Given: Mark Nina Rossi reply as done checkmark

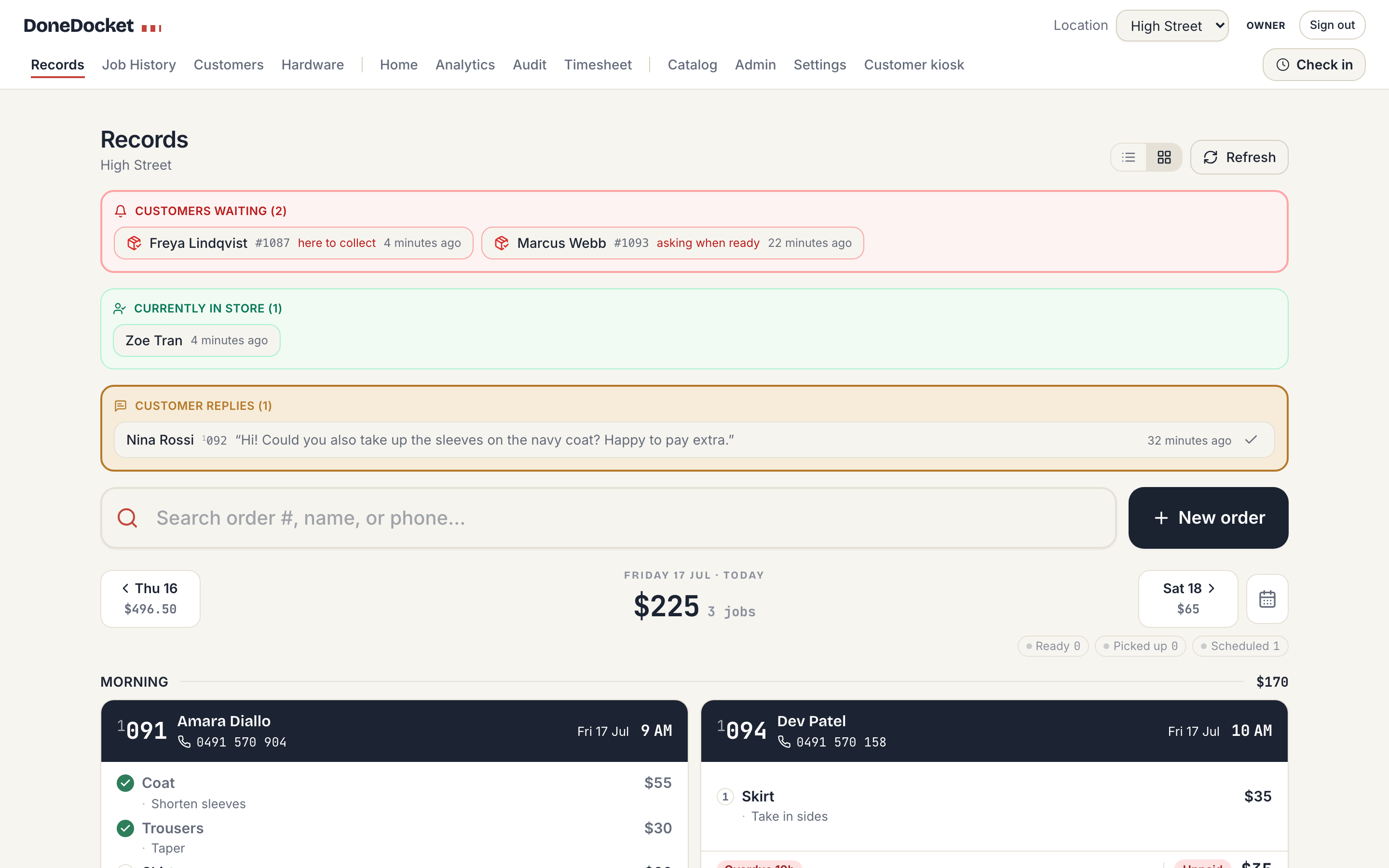Looking at the screenshot, I should coord(1251,440).
